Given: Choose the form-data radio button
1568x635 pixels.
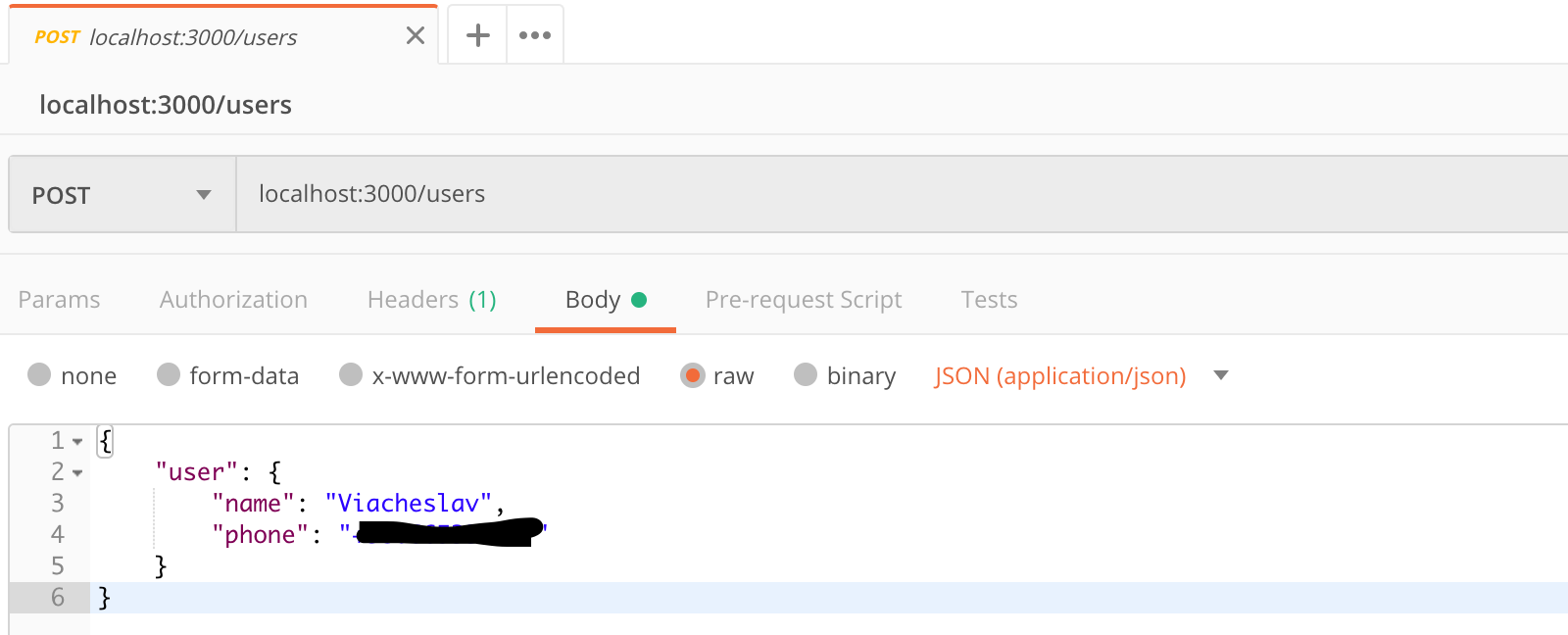Looking at the screenshot, I should pos(169,374).
